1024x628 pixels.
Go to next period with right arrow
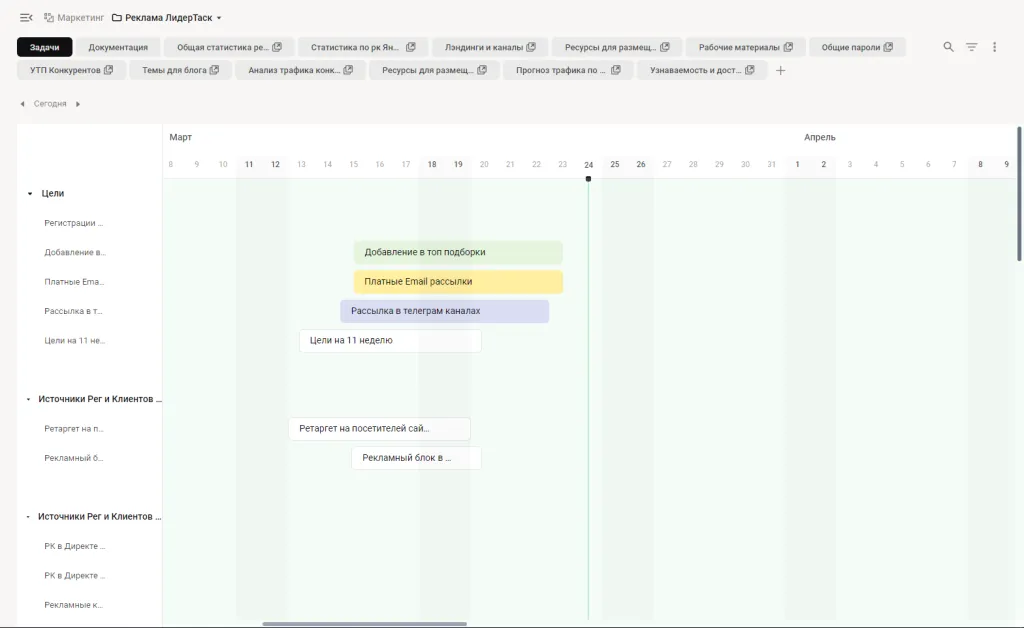pyautogui.click(x=78, y=104)
